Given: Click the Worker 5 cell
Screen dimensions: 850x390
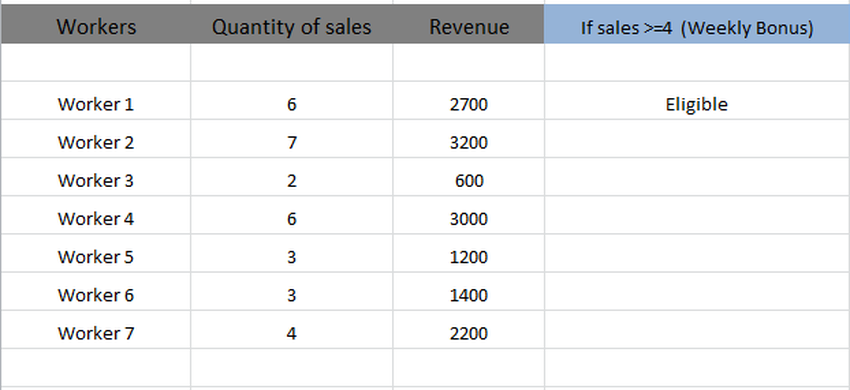Looking at the screenshot, I should [x=96, y=253].
